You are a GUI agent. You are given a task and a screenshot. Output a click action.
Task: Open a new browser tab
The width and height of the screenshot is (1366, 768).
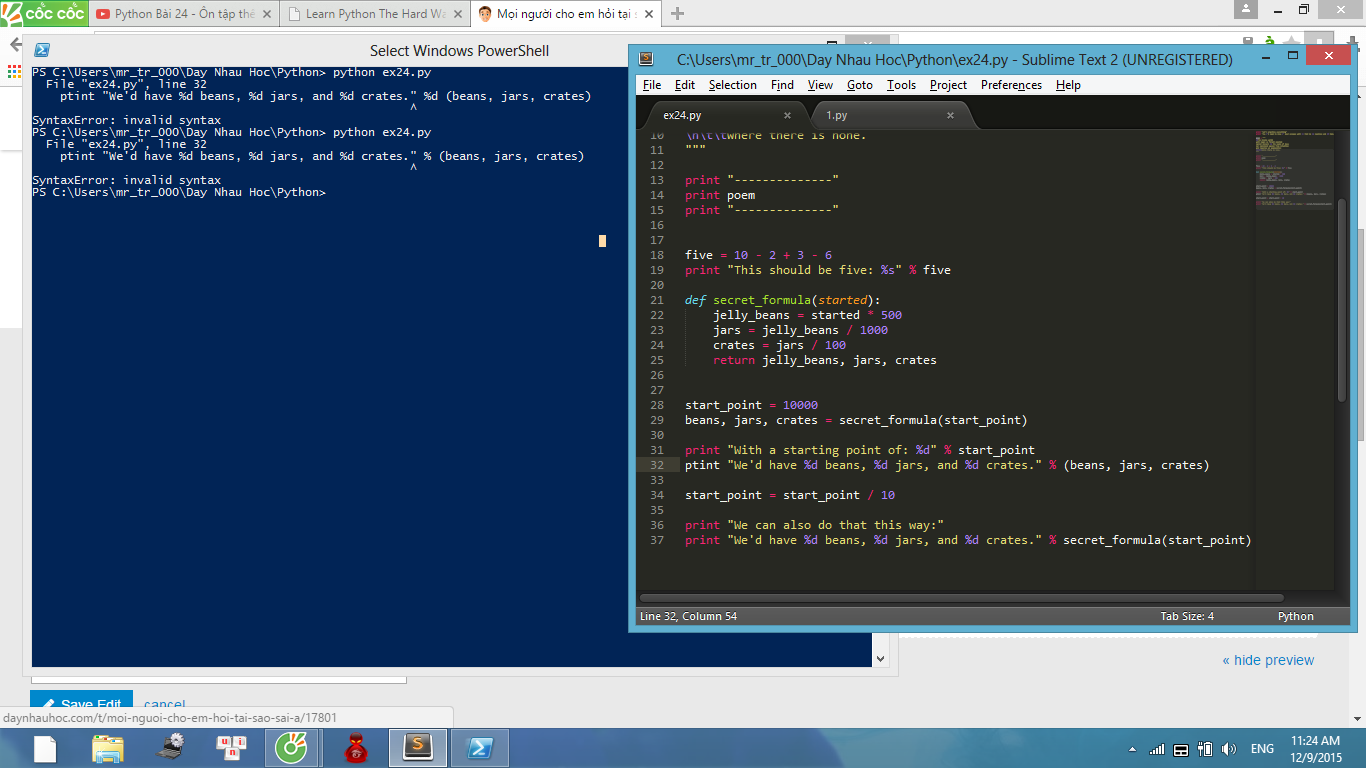pos(677,14)
